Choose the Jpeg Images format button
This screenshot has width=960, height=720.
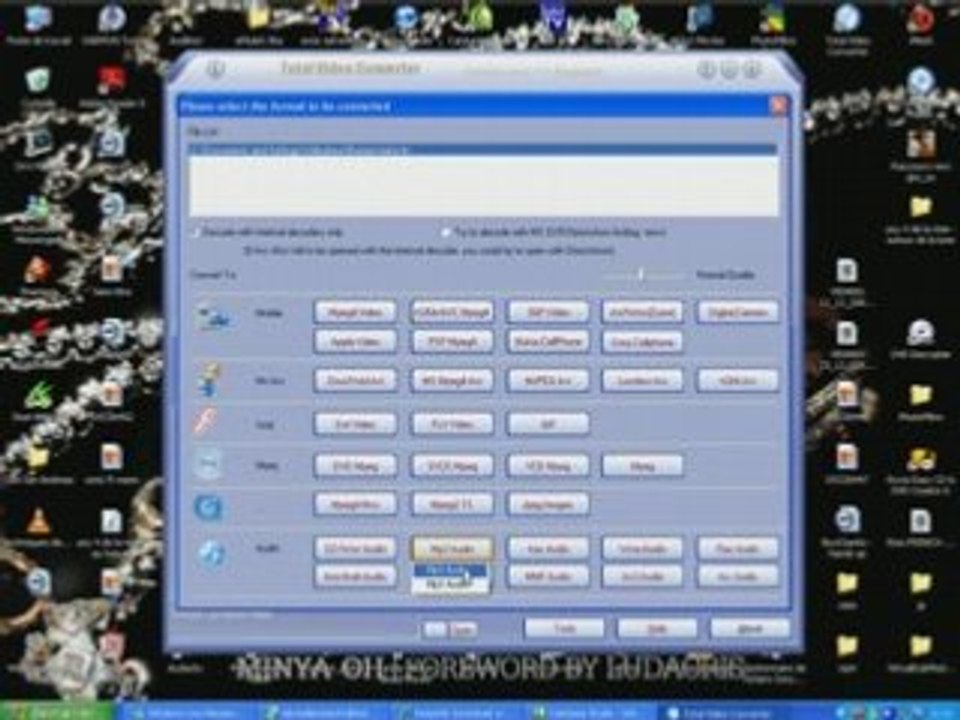[548, 504]
